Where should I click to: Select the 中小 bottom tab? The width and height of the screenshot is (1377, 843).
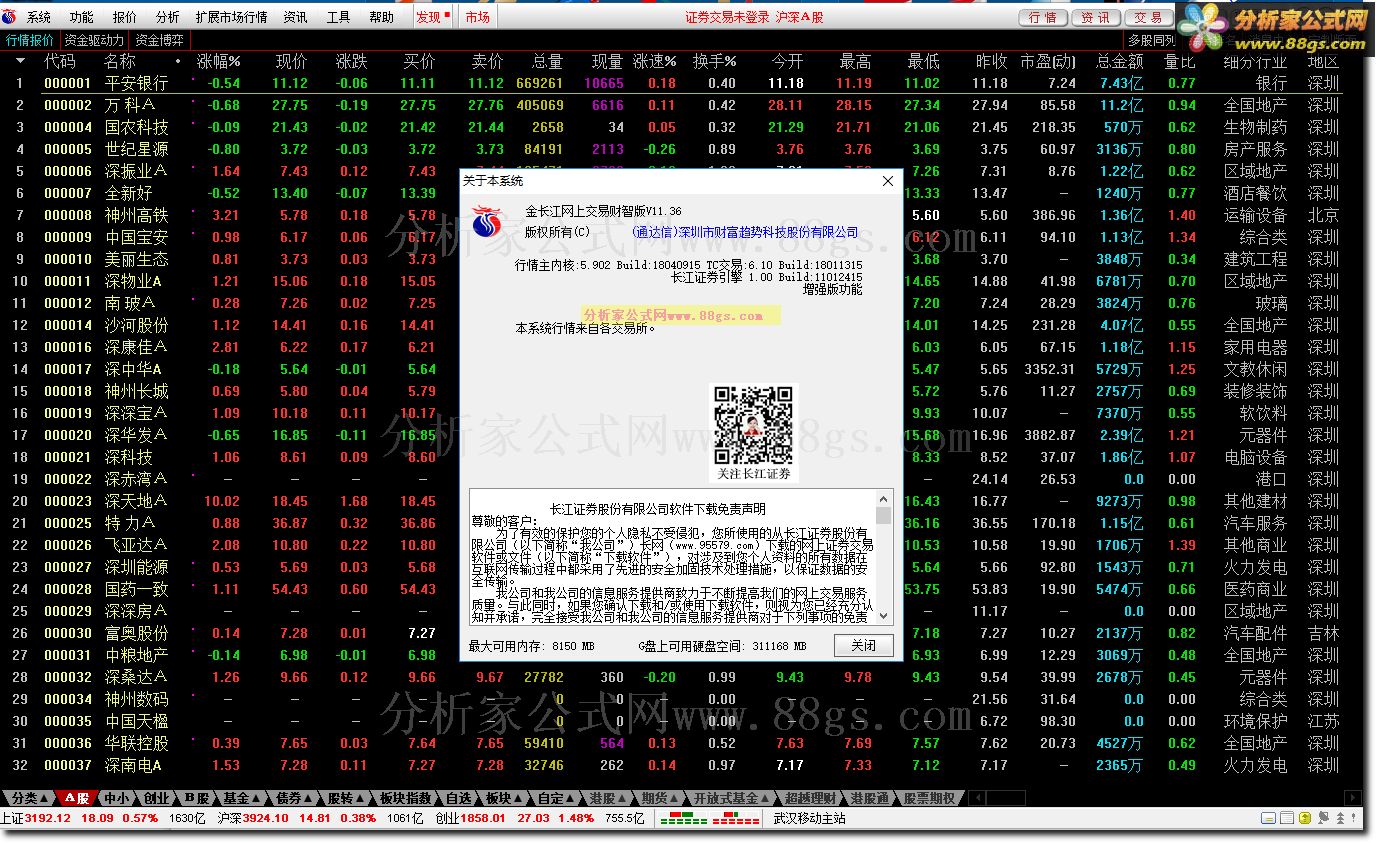click(x=116, y=798)
